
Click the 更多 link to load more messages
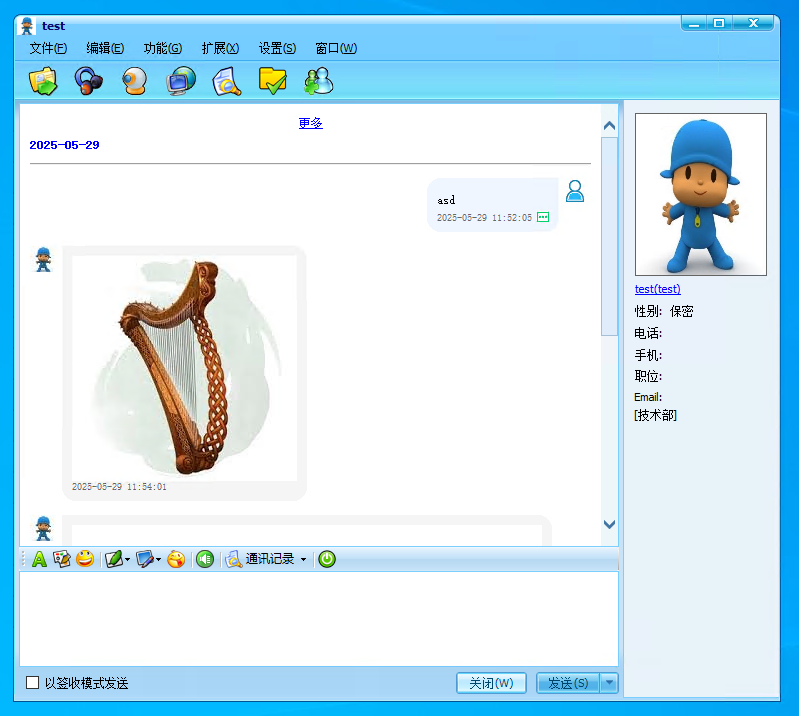310,123
